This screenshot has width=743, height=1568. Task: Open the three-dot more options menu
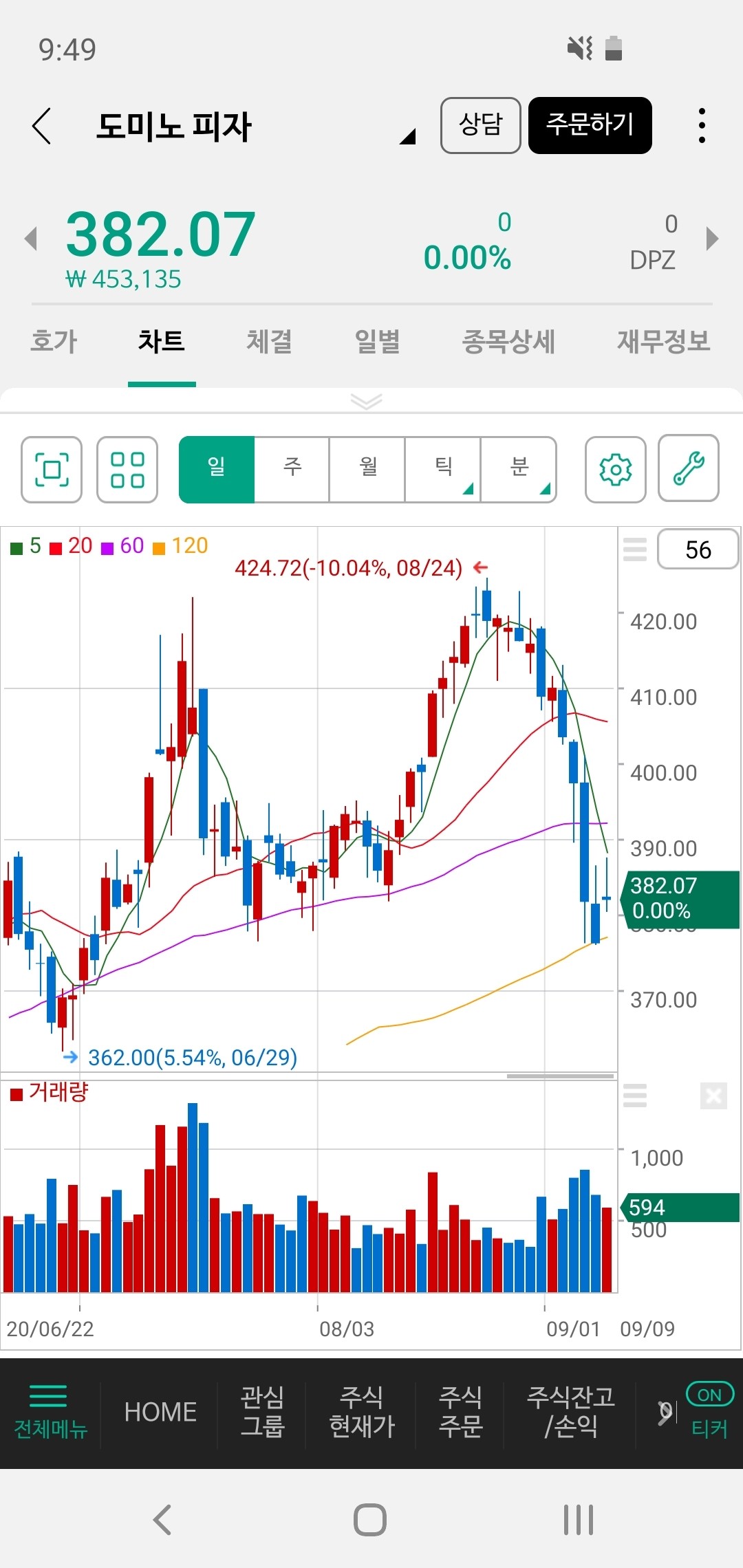pos(701,126)
